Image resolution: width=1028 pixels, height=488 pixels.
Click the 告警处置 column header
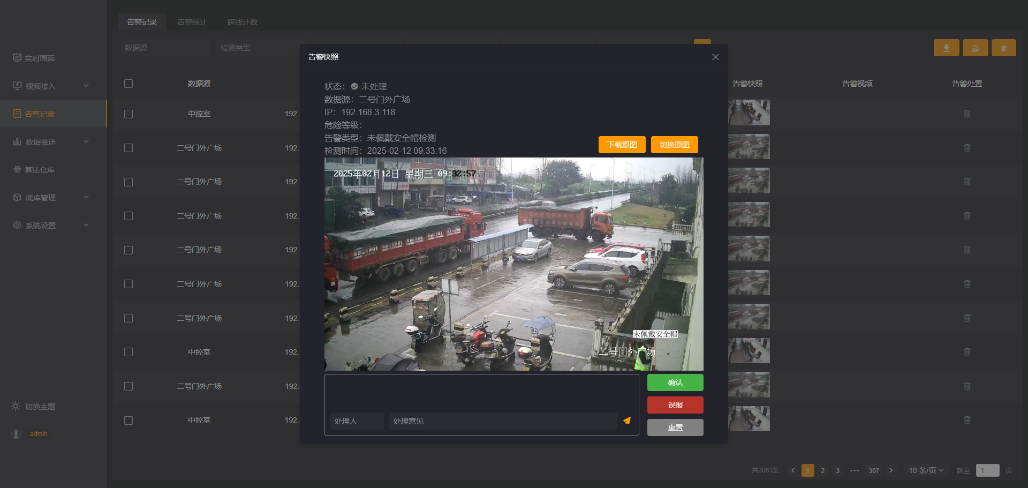[967, 83]
